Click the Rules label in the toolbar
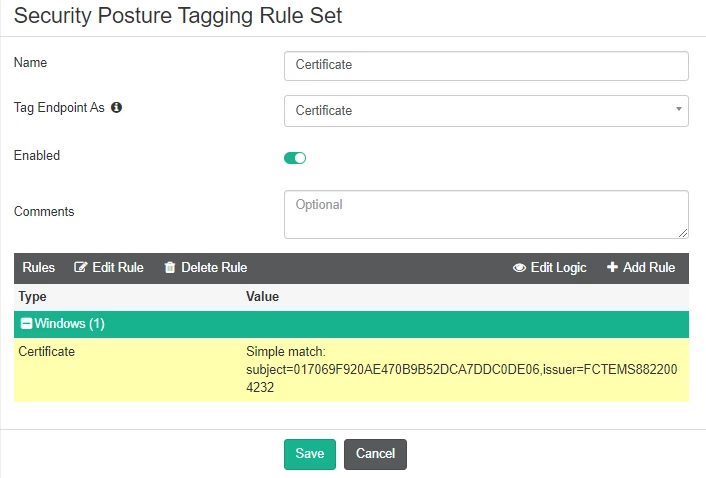706x478 pixels. point(39,267)
